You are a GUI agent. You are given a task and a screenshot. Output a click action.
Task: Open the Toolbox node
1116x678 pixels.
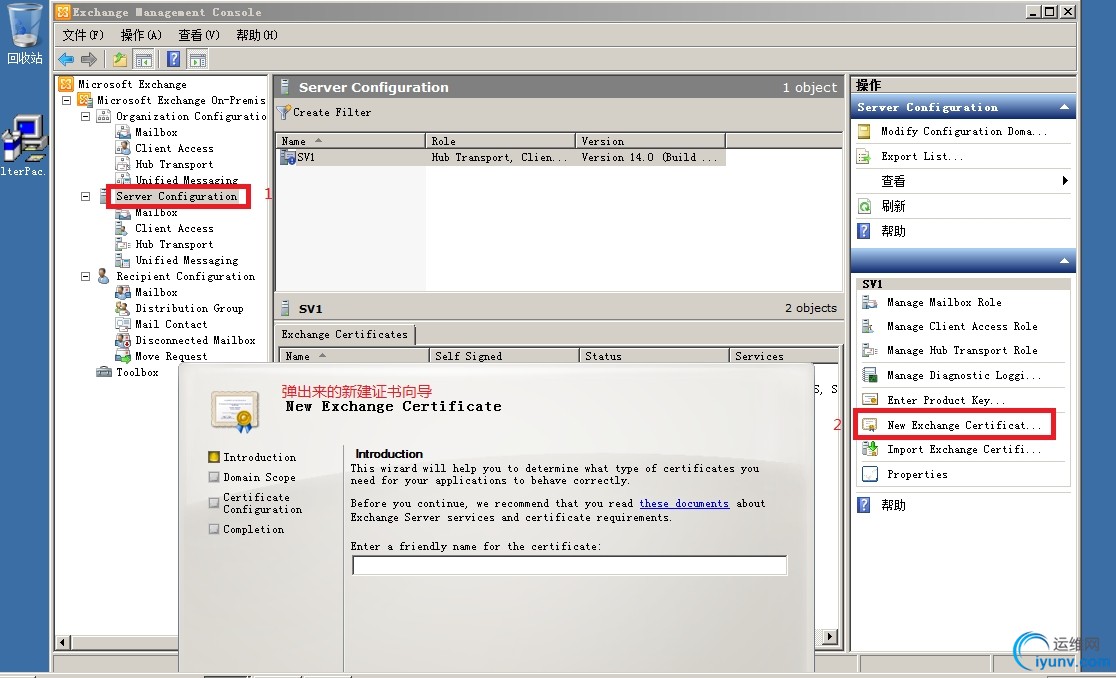(137, 372)
